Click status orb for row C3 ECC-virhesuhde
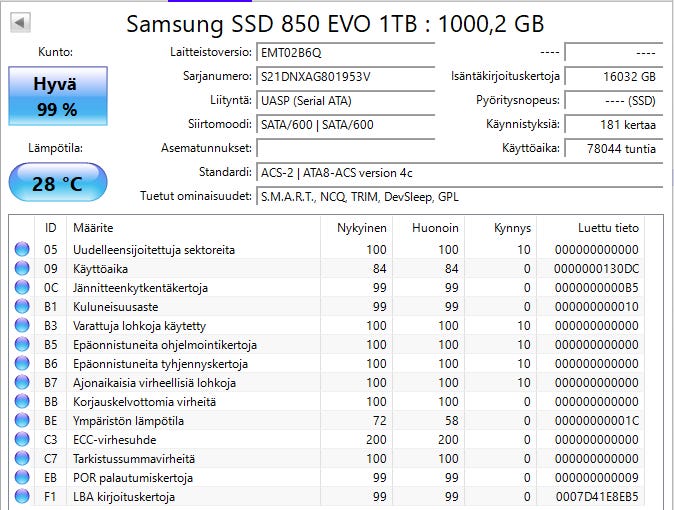Viewport: 674px width, 510px height. (x=22, y=439)
